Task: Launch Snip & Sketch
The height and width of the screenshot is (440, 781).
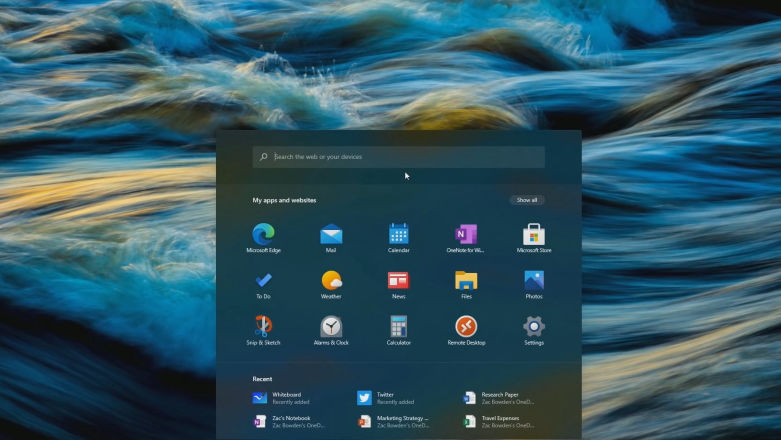Action: click(x=263, y=331)
